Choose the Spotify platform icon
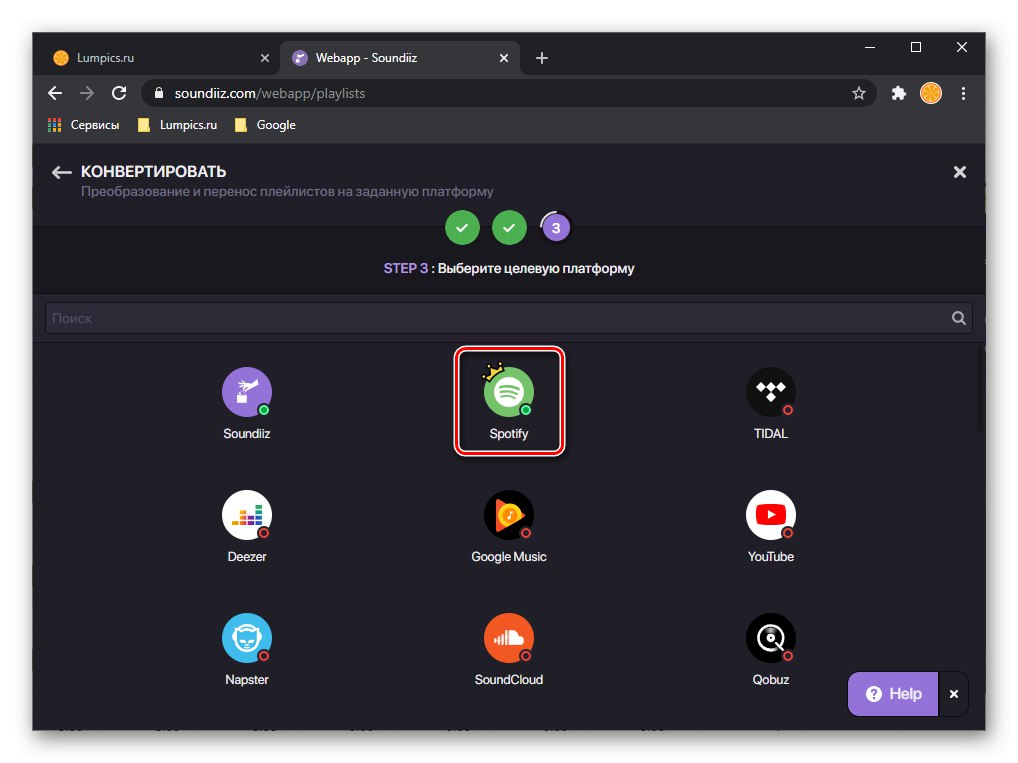The image size is (1018, 763). [x=509, y=392]
